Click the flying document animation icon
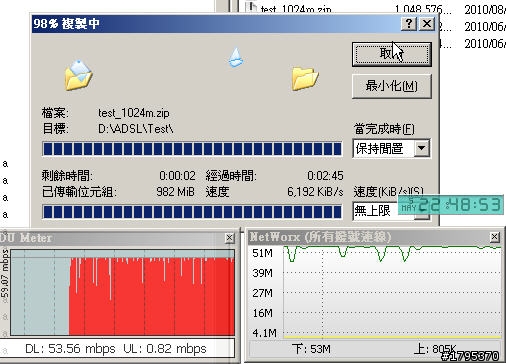Viewport: 506px width, 364px height. click(x=236, y=57)
